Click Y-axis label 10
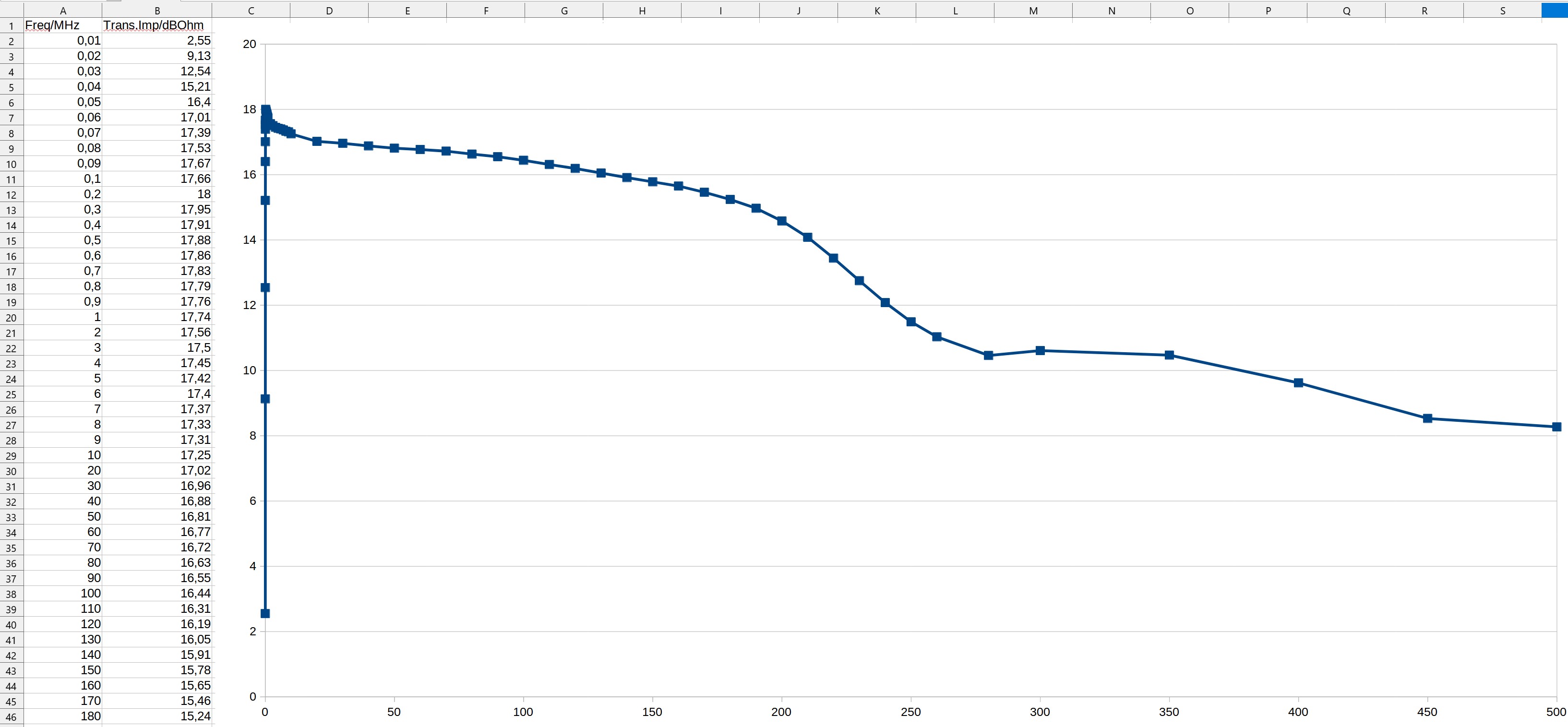This screenshot has width=1568, height=727. [x=249, y=370]
